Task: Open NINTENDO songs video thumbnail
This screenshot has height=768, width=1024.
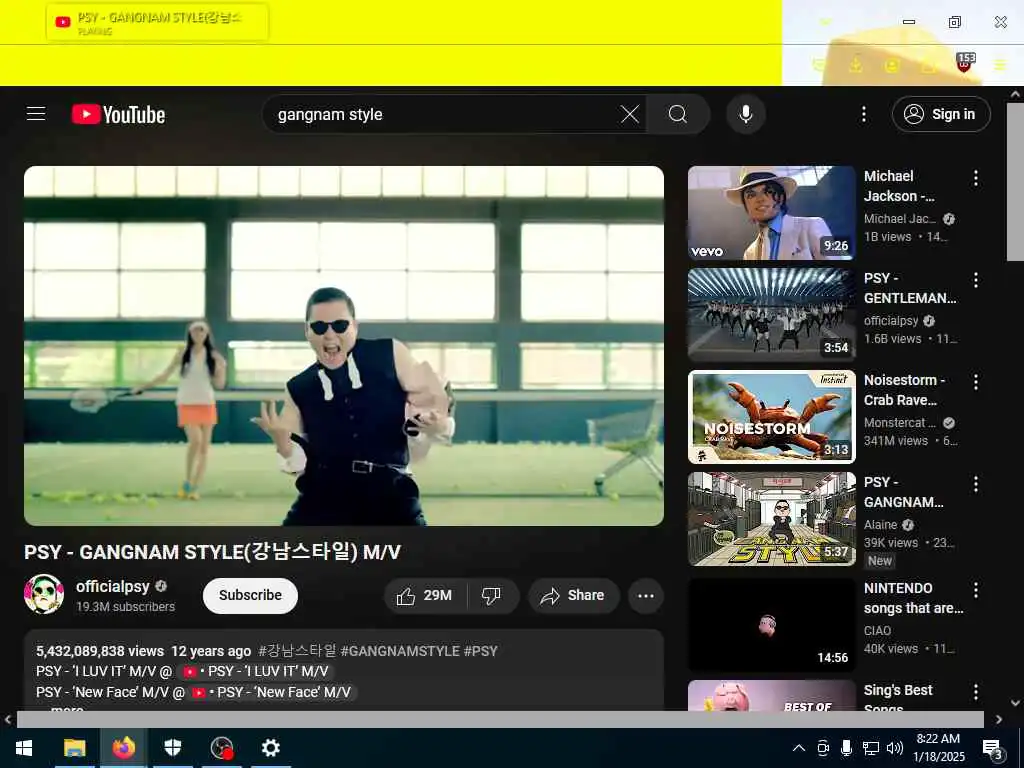Action: pyautogui.click(x=771, y=625)
